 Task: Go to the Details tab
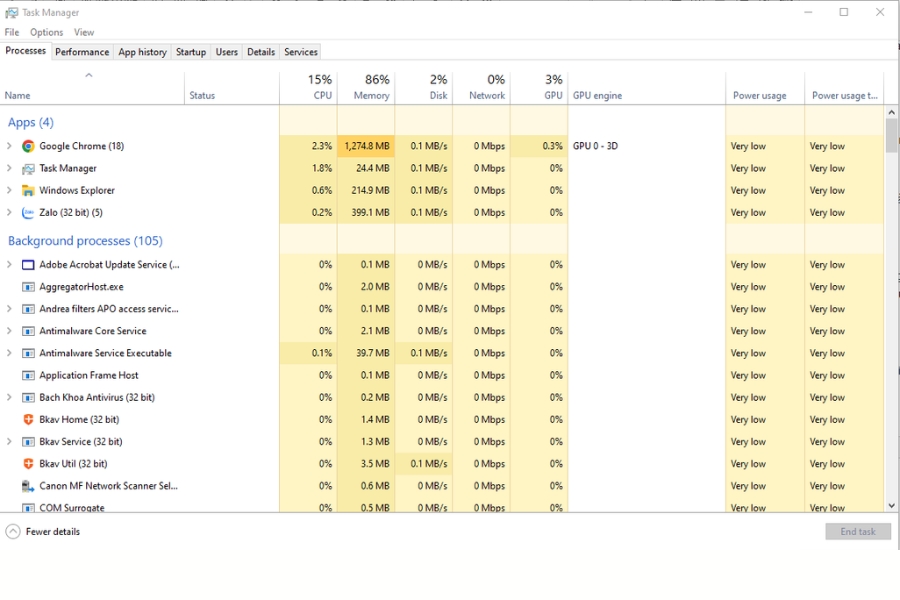click(x=261, y=52)
